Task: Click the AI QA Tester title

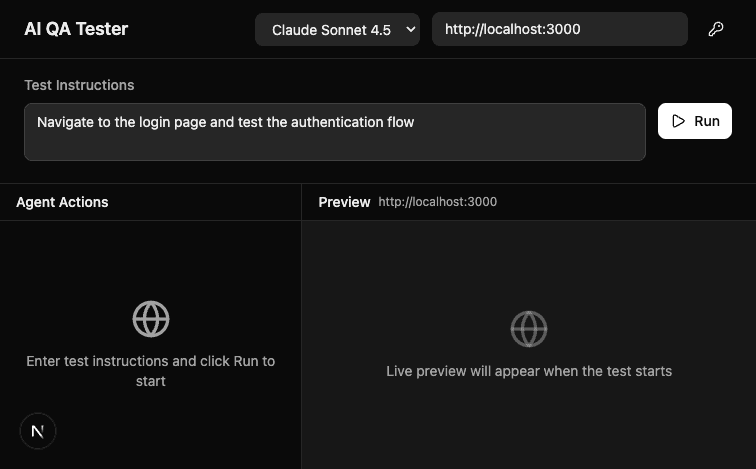Action: pos(76,29)
